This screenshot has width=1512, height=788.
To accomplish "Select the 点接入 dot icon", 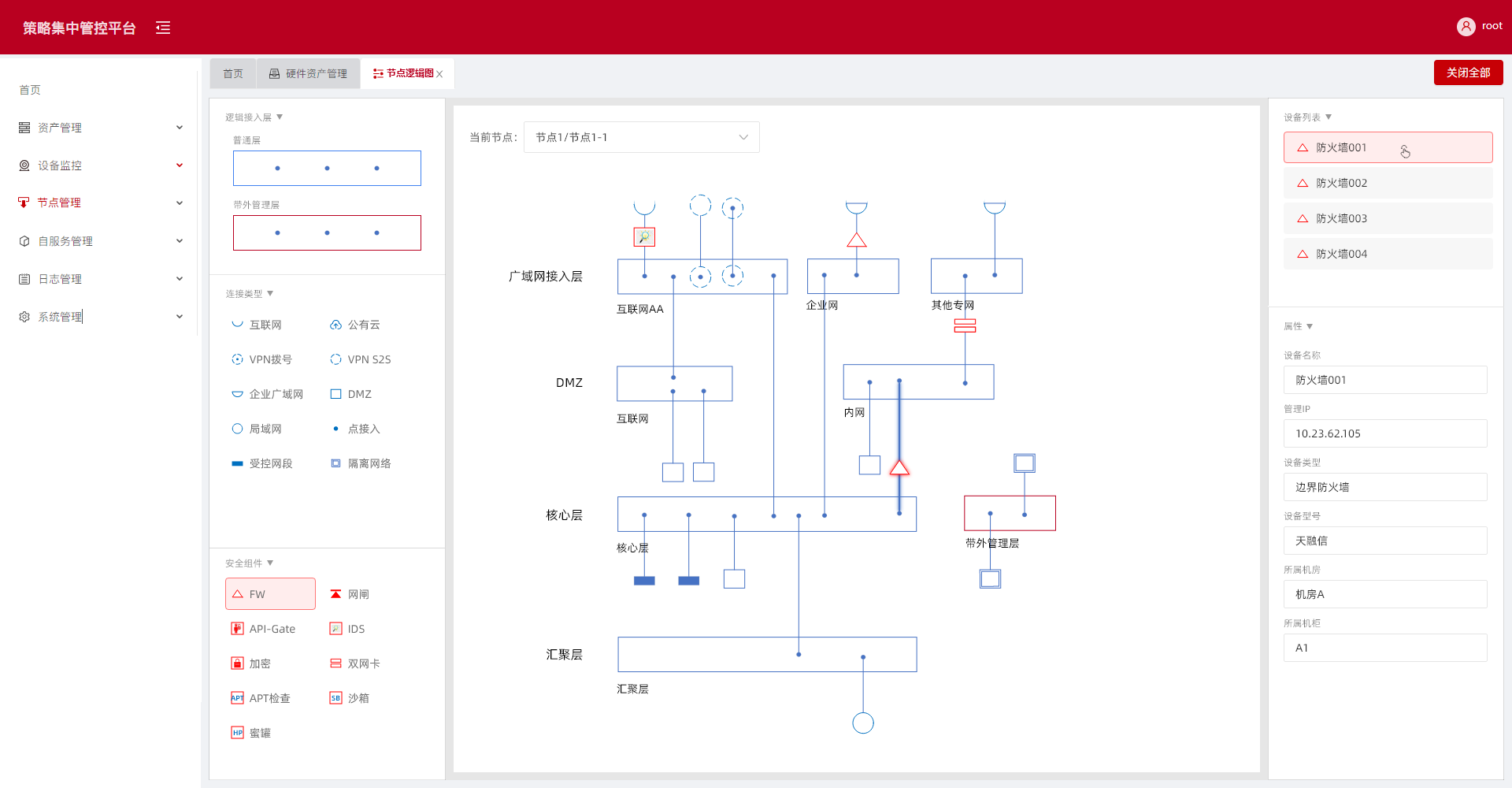I will 335,429.
